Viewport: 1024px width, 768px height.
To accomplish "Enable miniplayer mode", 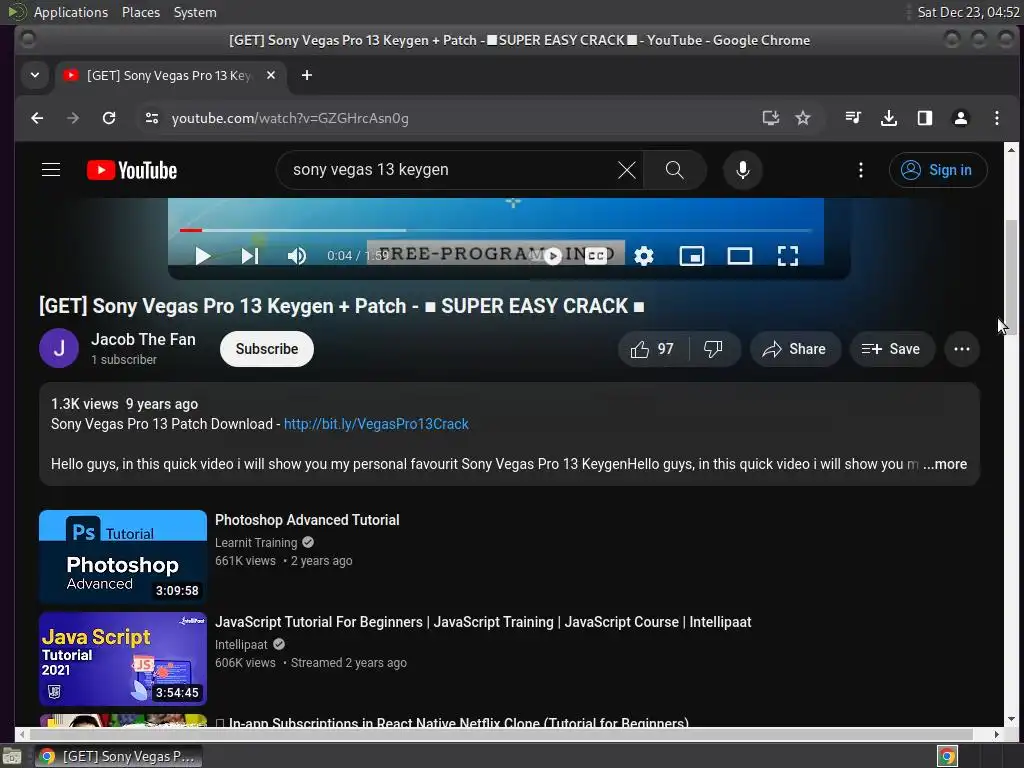I will [x=692, y=256].
